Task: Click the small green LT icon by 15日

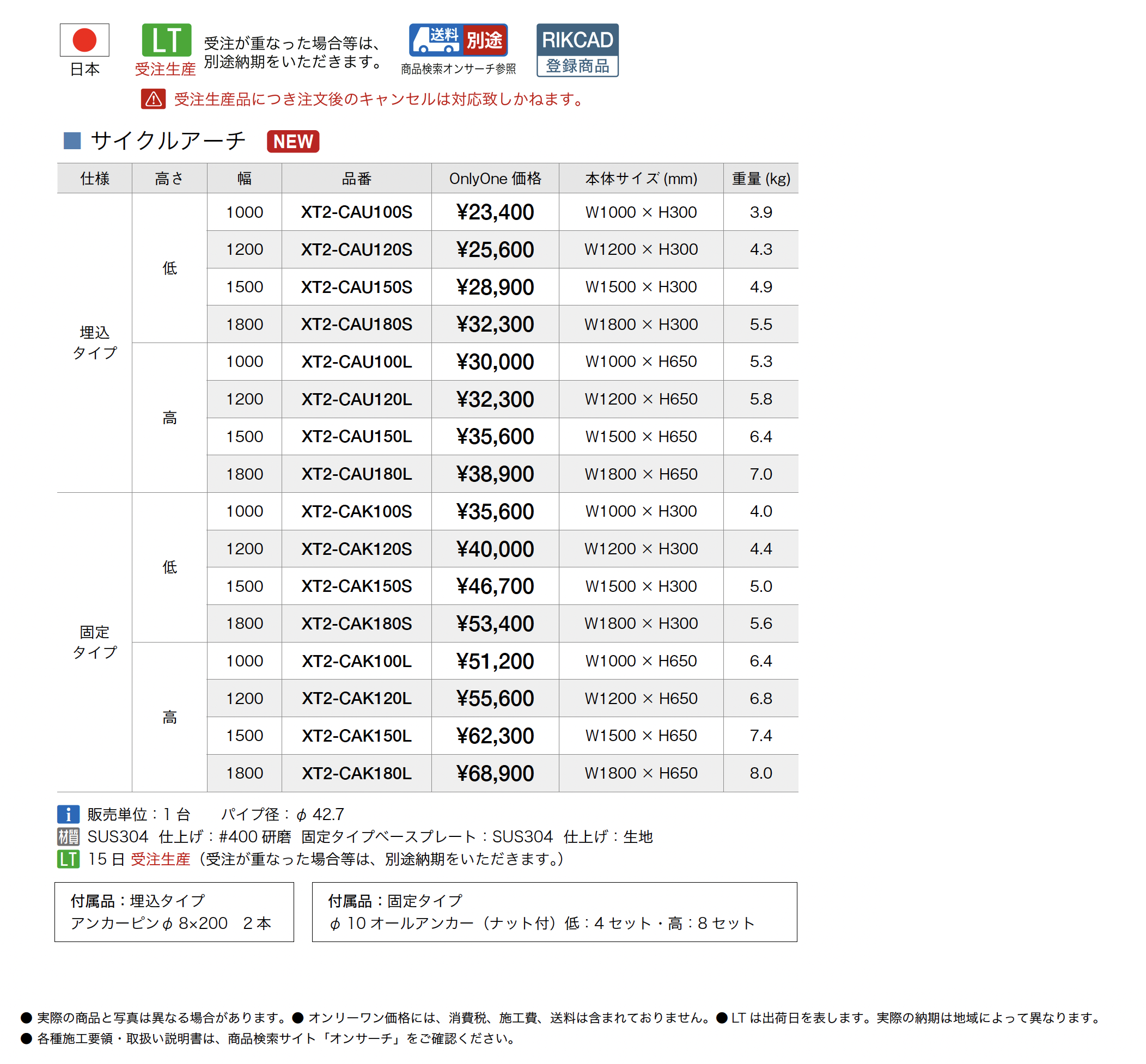Action: (x=68, y=859)
